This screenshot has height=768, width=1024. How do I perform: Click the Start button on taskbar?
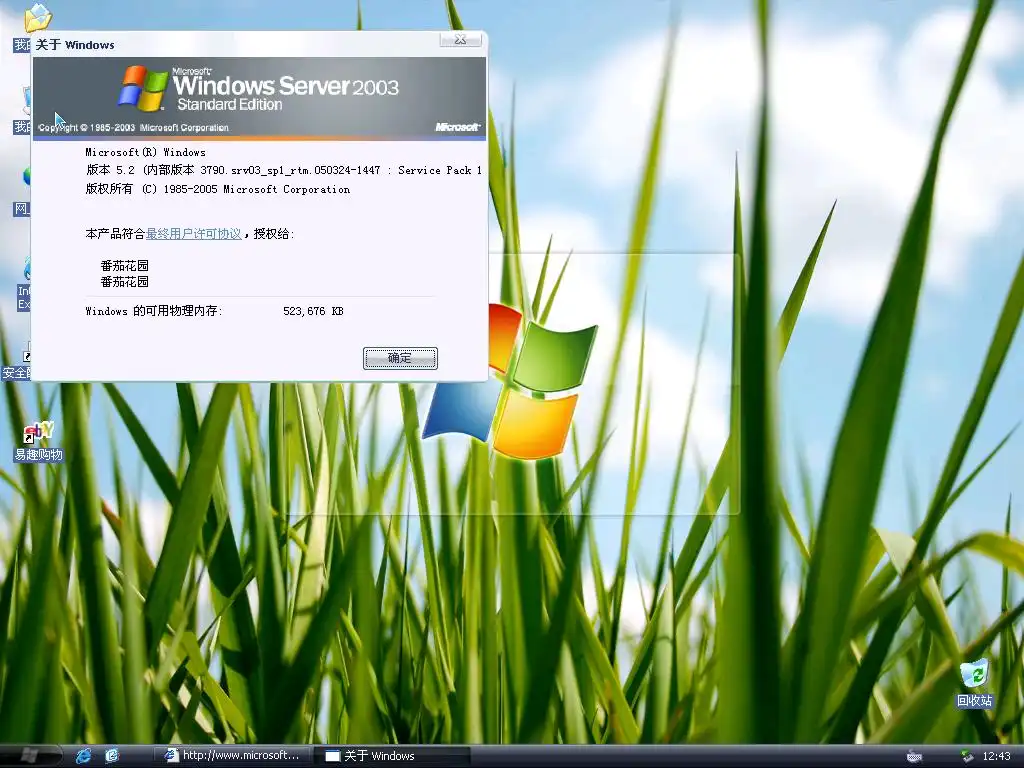coord(30,756)
